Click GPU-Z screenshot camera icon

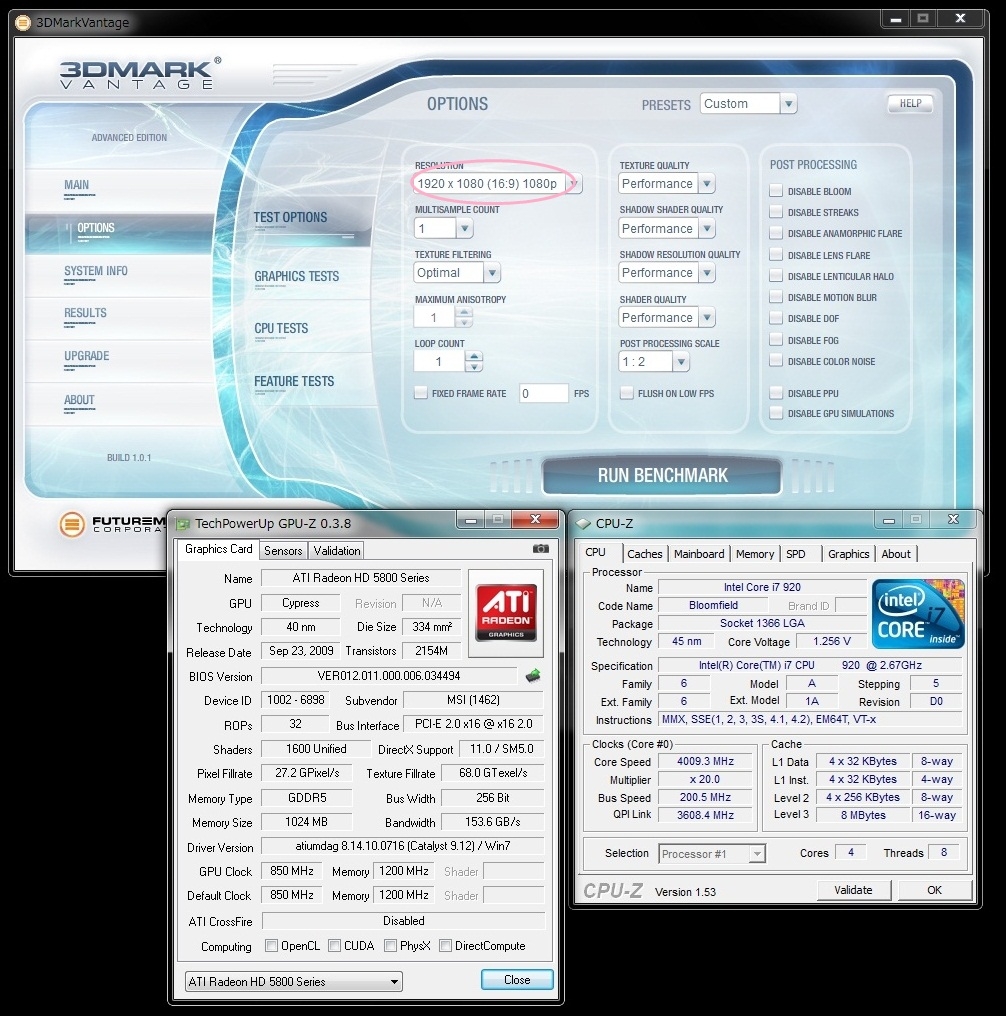coord(540,549)
